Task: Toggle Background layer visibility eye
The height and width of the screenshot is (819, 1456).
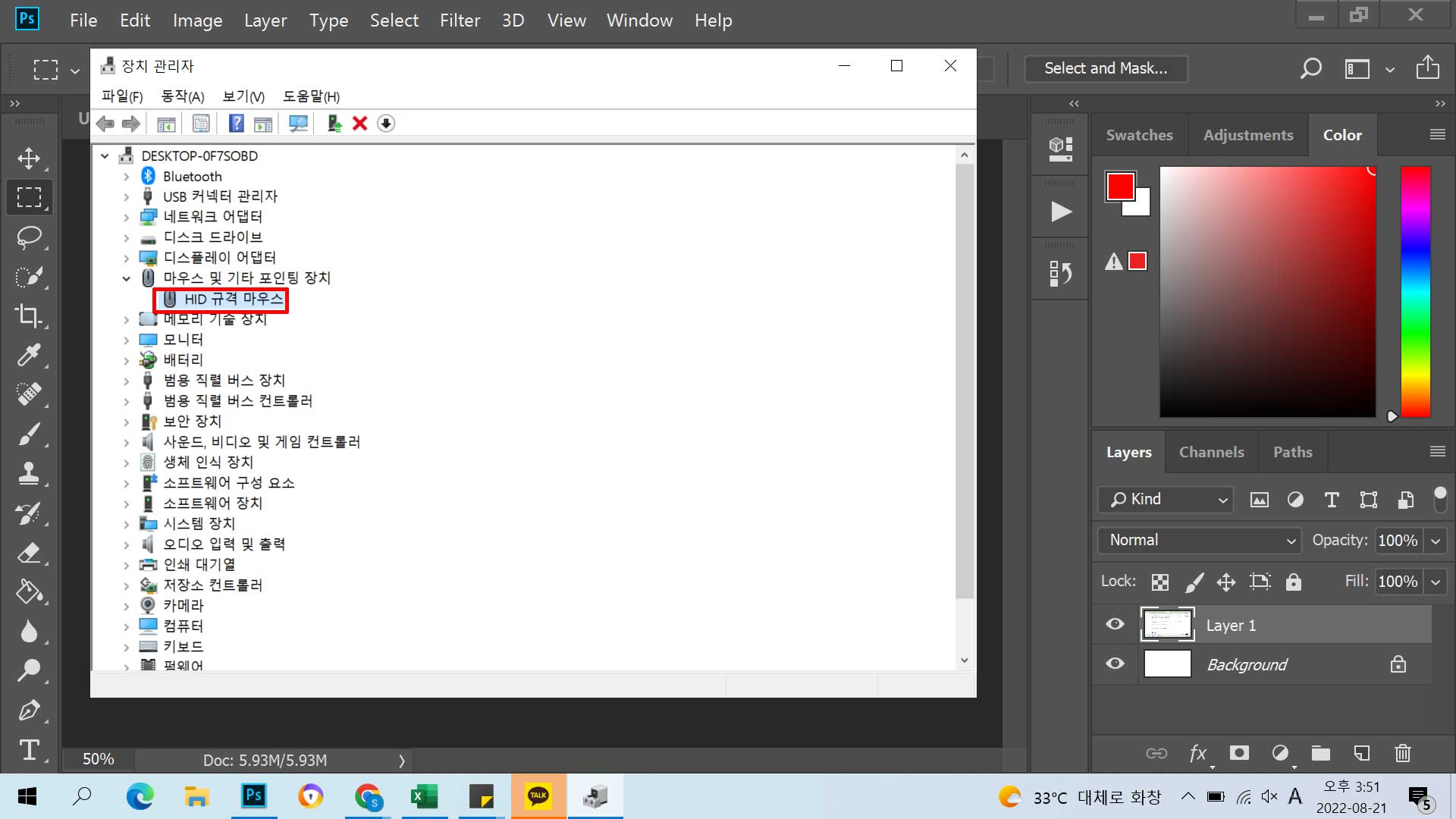Action: tap(1115, 664)
